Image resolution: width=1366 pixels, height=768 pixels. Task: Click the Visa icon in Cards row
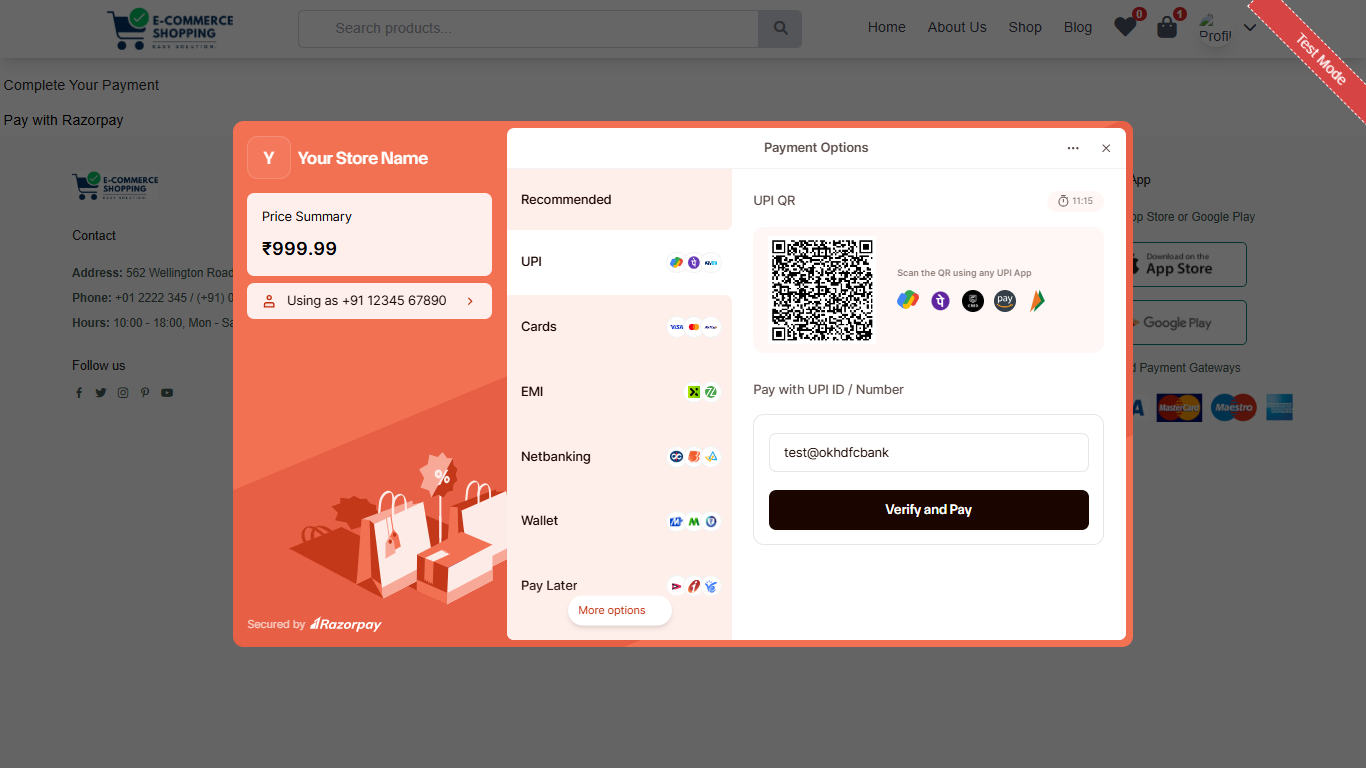676,327
